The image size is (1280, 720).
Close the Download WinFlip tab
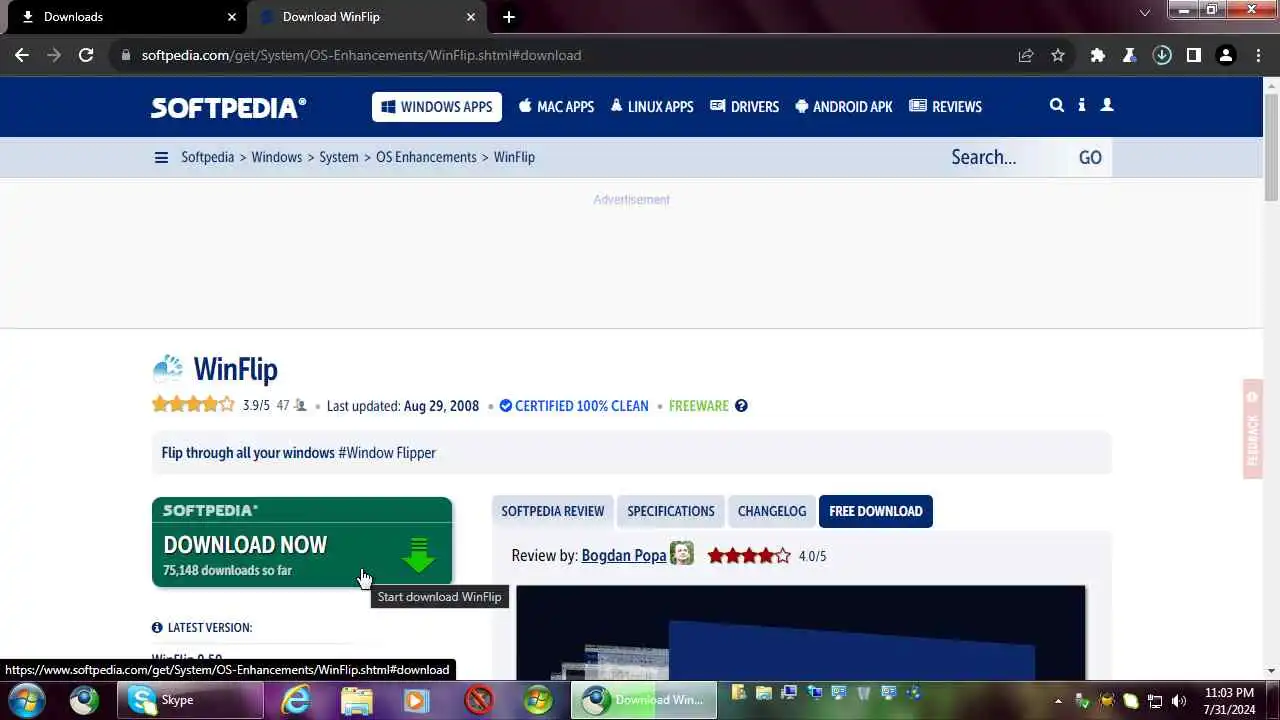[x=471, y=17]
